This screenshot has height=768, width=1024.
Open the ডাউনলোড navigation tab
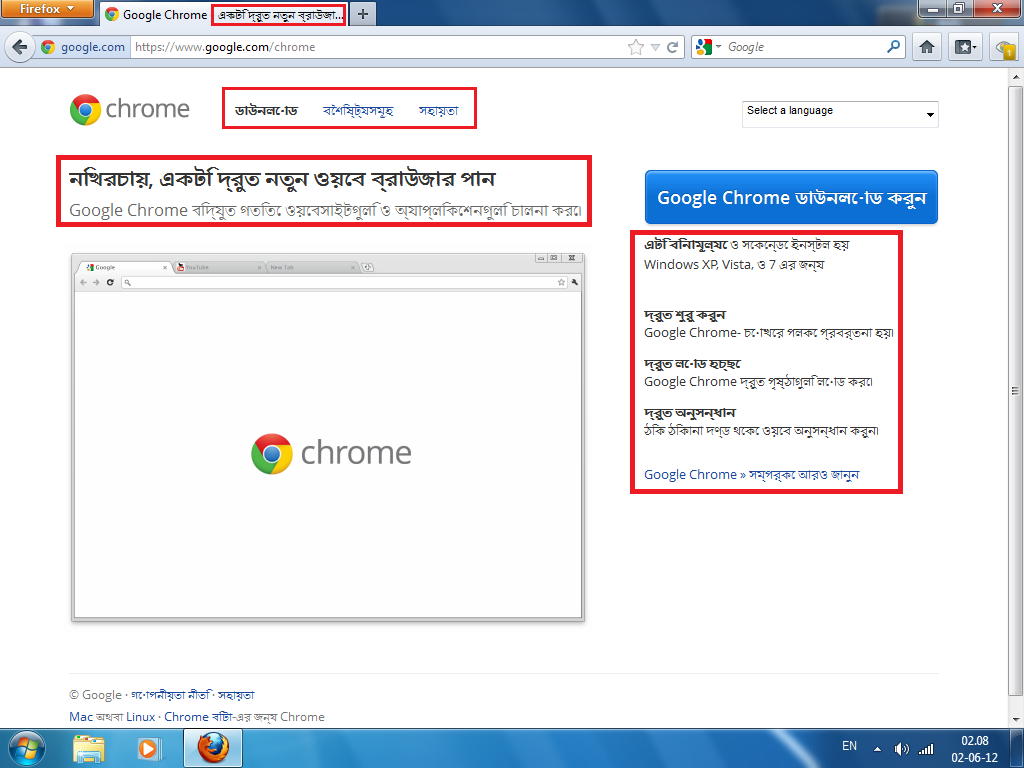(x=266, y=110)
